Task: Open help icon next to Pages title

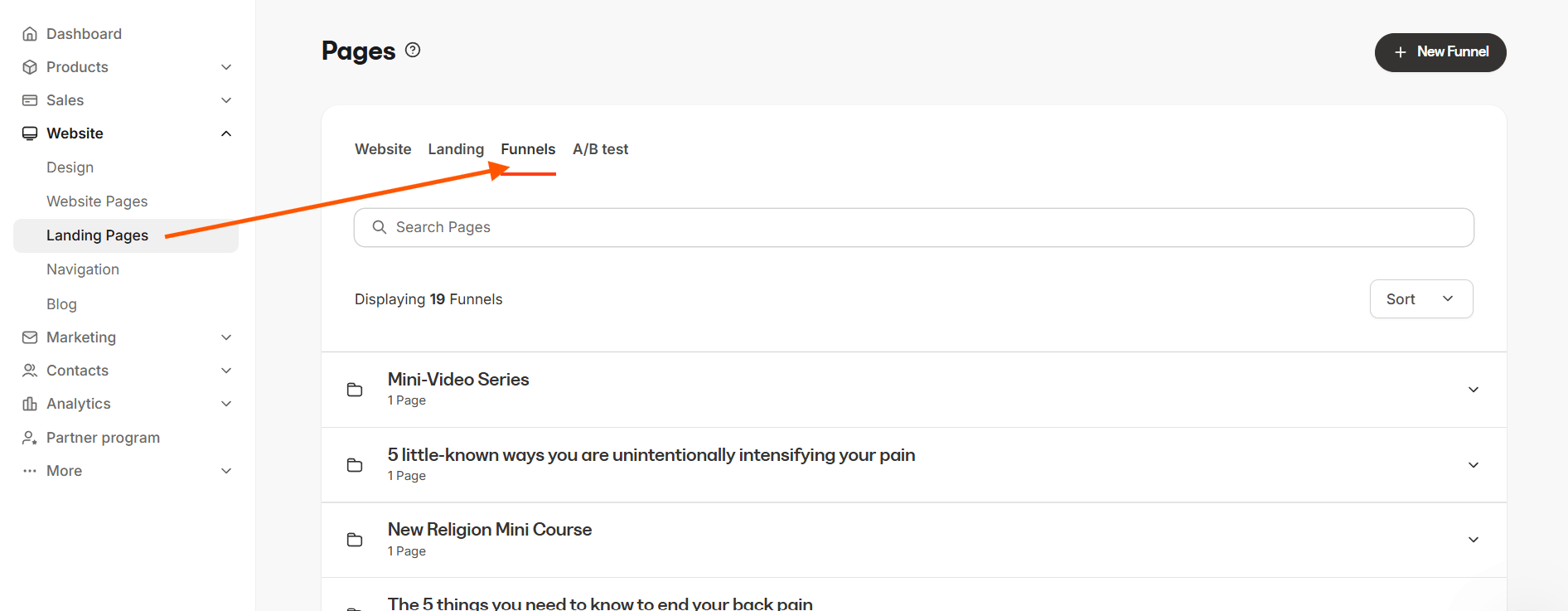Action: [x=413, y=50]
